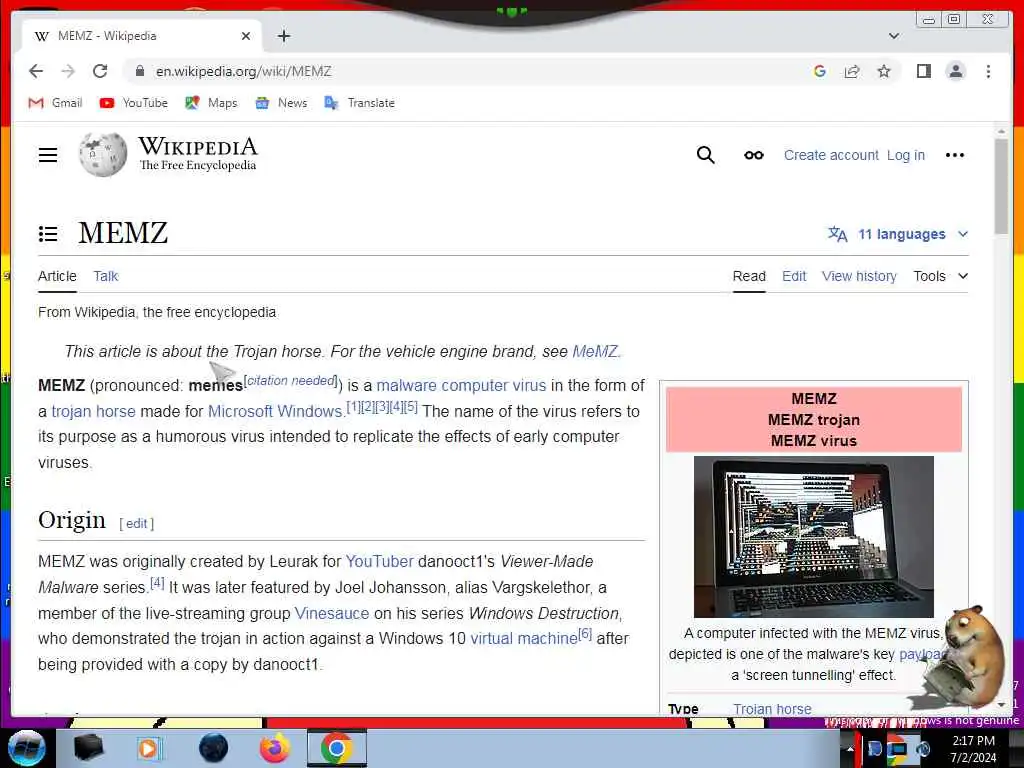The width and height of the screenshot is (1024, 768).
Task: Click the Wikipedia globe logo
Action: 103,155
